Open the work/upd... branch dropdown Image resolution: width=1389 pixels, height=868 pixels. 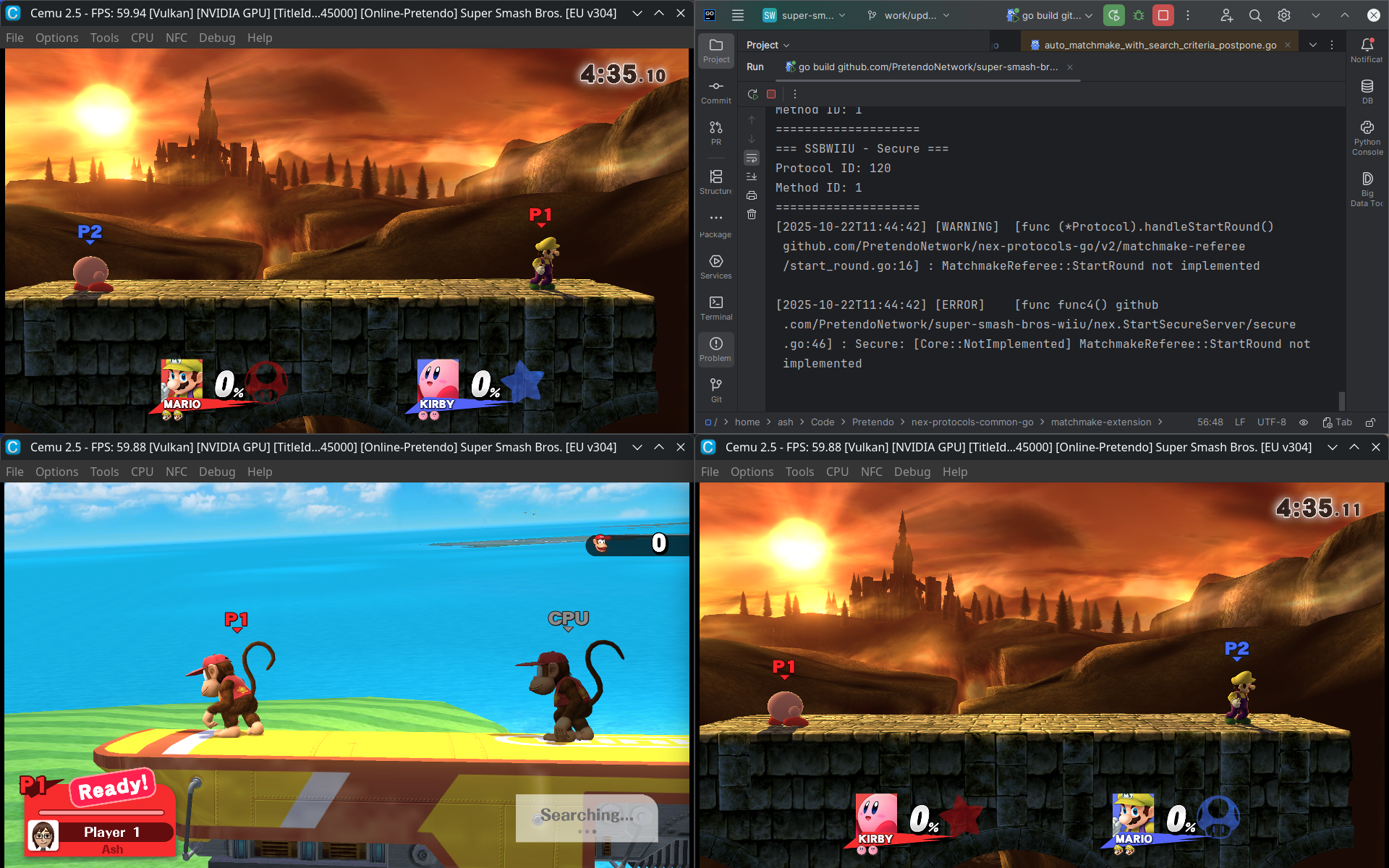[x=909, y=15]
